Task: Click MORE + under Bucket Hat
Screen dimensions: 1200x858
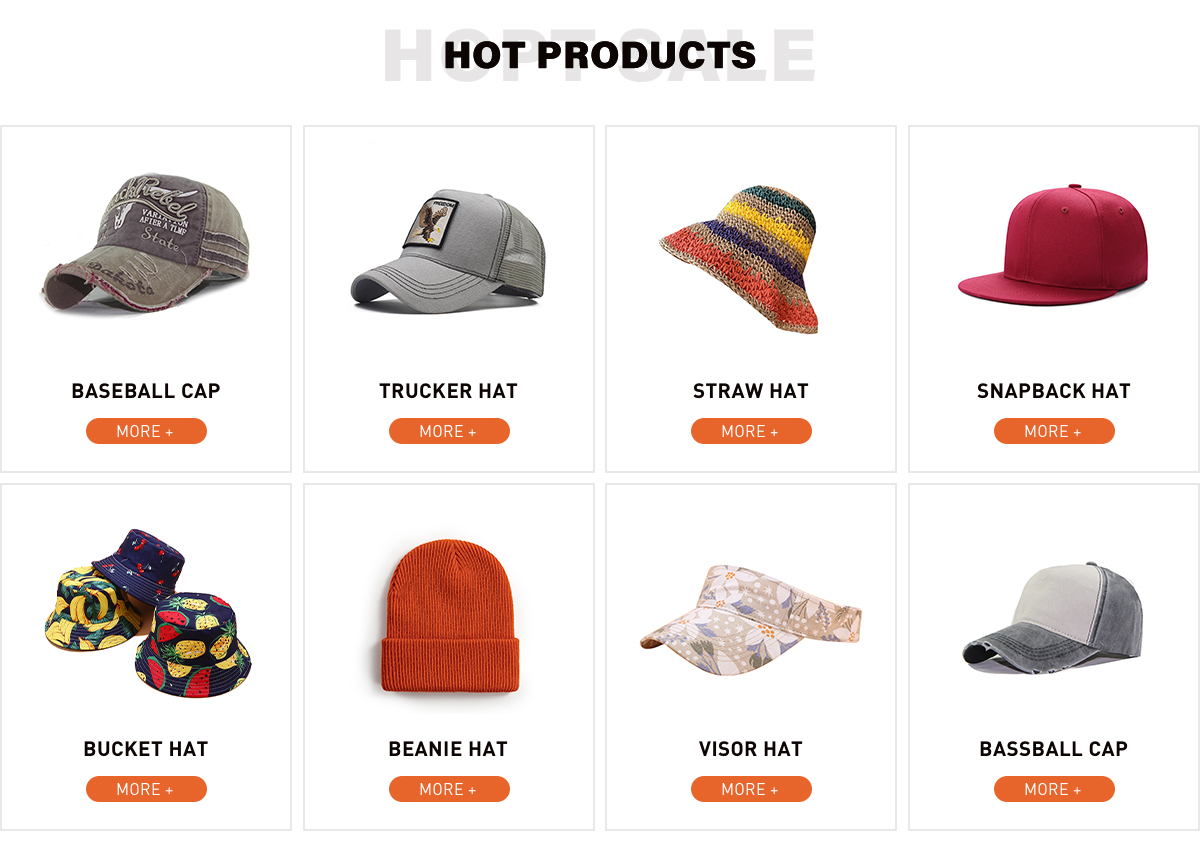Action: 146,789
